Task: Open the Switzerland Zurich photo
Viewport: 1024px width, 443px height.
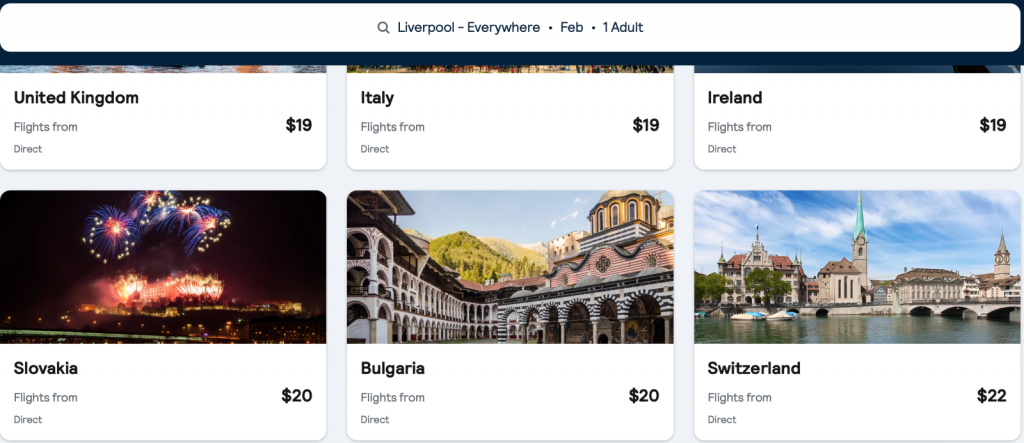Action: tap(857, 267)
